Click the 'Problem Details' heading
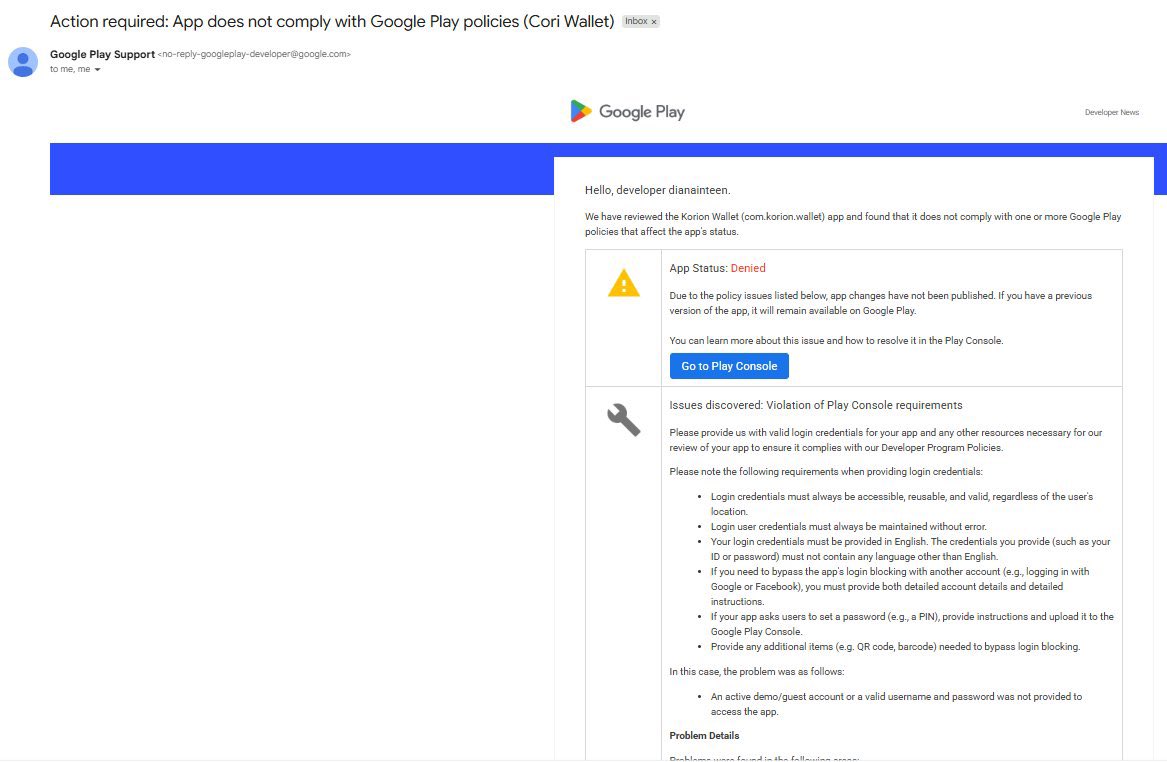The width and height of the screenshot is (1167, 762). [704, 735]
